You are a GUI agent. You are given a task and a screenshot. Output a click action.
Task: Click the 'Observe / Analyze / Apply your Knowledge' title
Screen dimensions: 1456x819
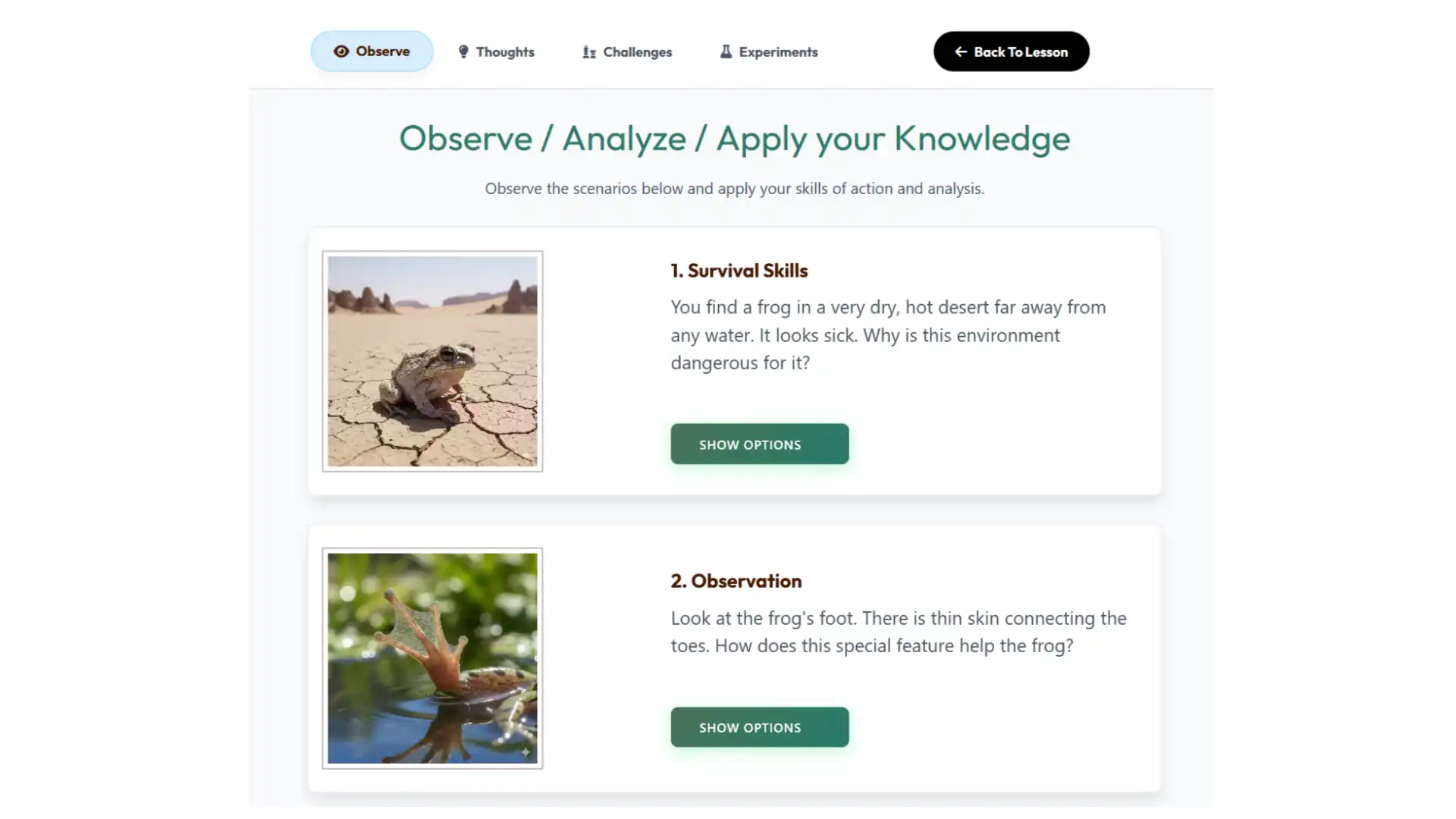(734, 138)
